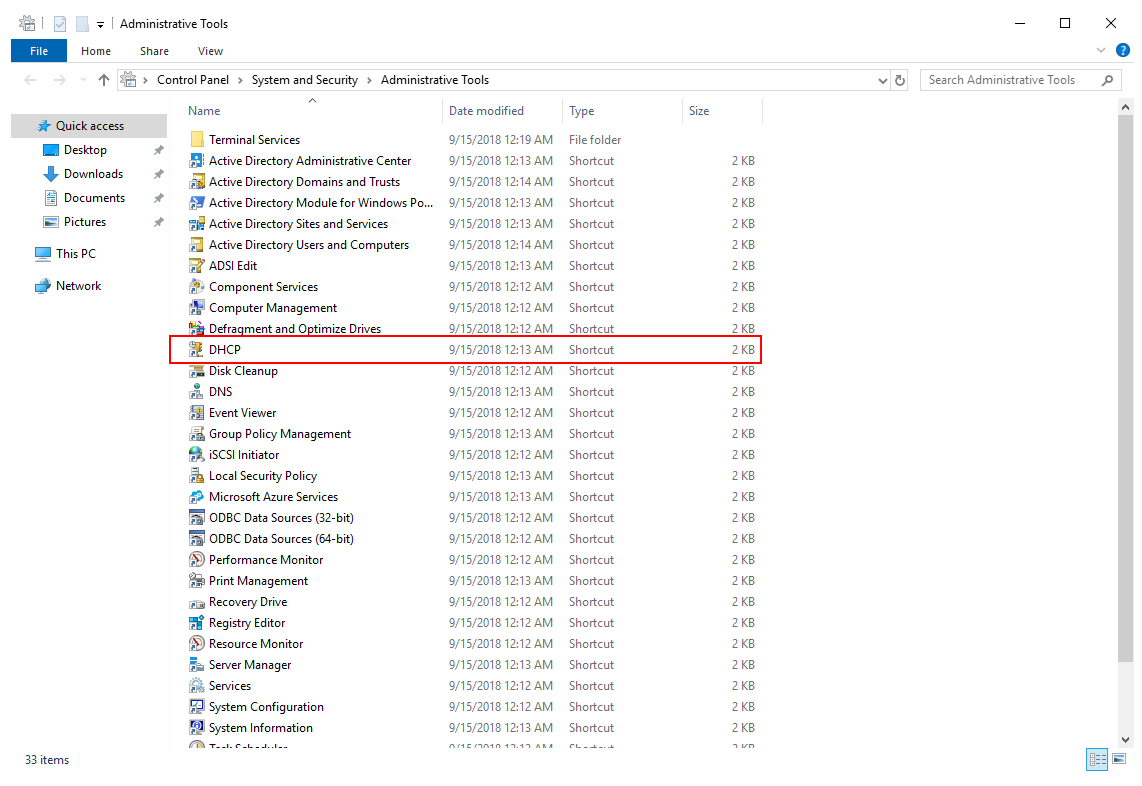This screenshot has height=786, width=1142.
Task: Select the Performance Monitor icon
Action: 196,560
